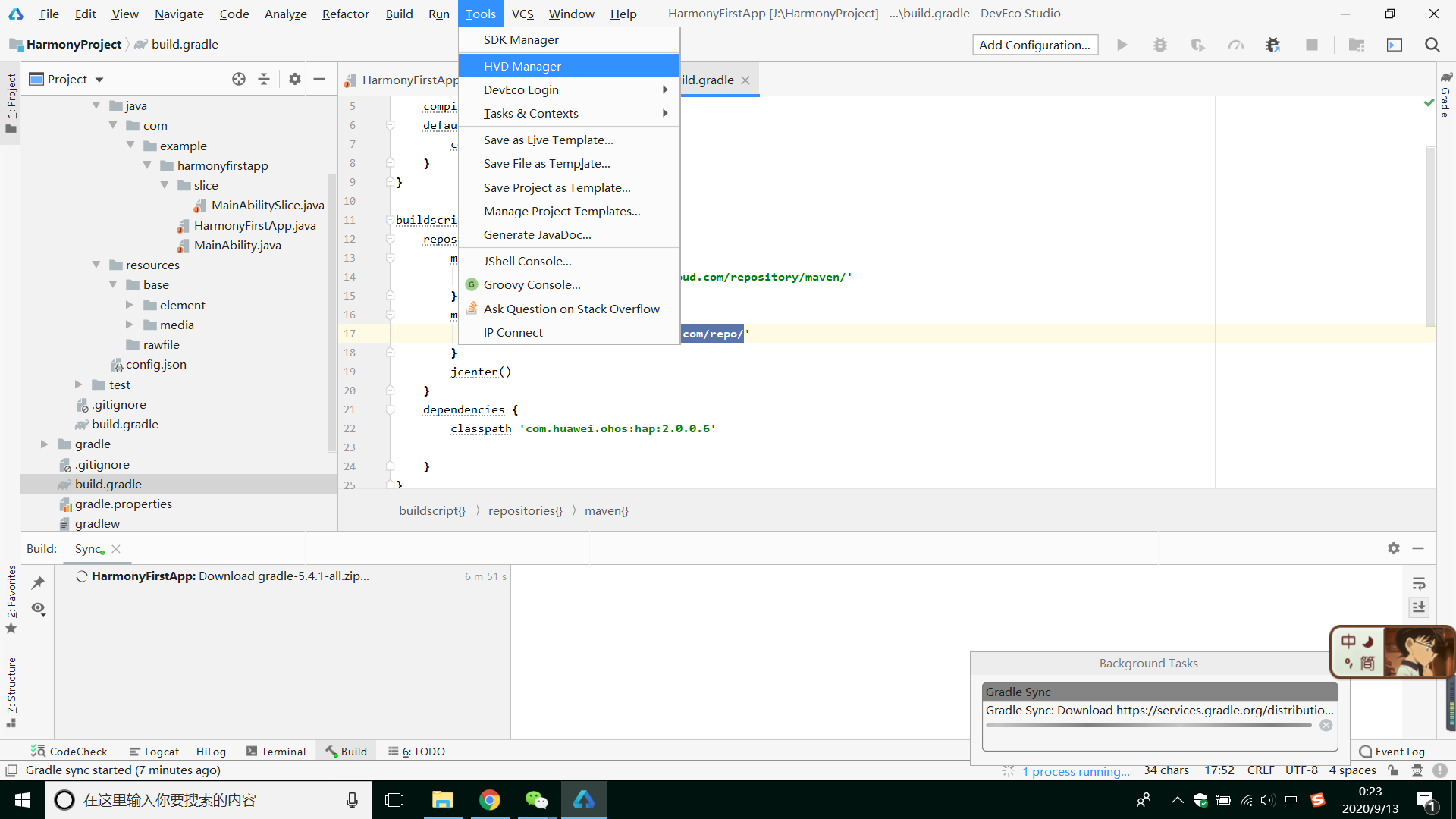Open the Gradle side panel
1456x819 pixels.
(x=1445, y=95)
